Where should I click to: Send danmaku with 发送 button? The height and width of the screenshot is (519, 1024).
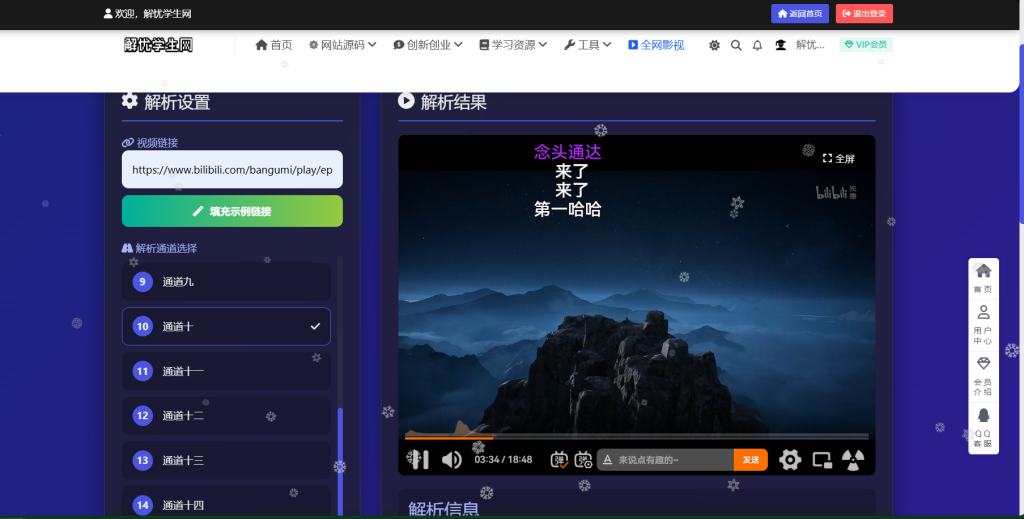click(750, 460)
